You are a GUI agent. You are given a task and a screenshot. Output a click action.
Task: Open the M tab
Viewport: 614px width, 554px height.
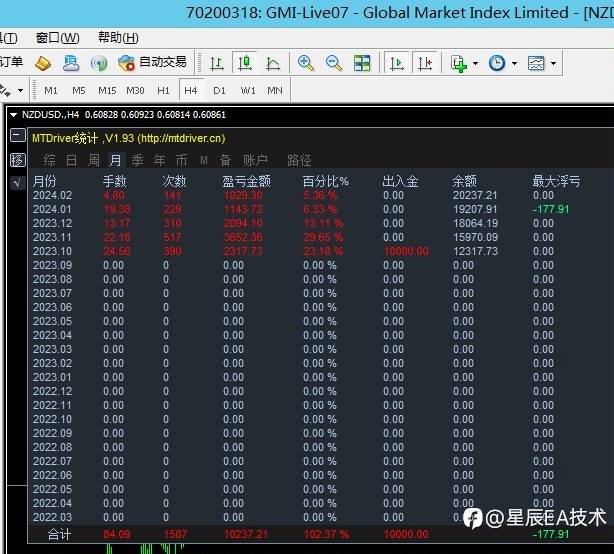[x=204, y=160]
